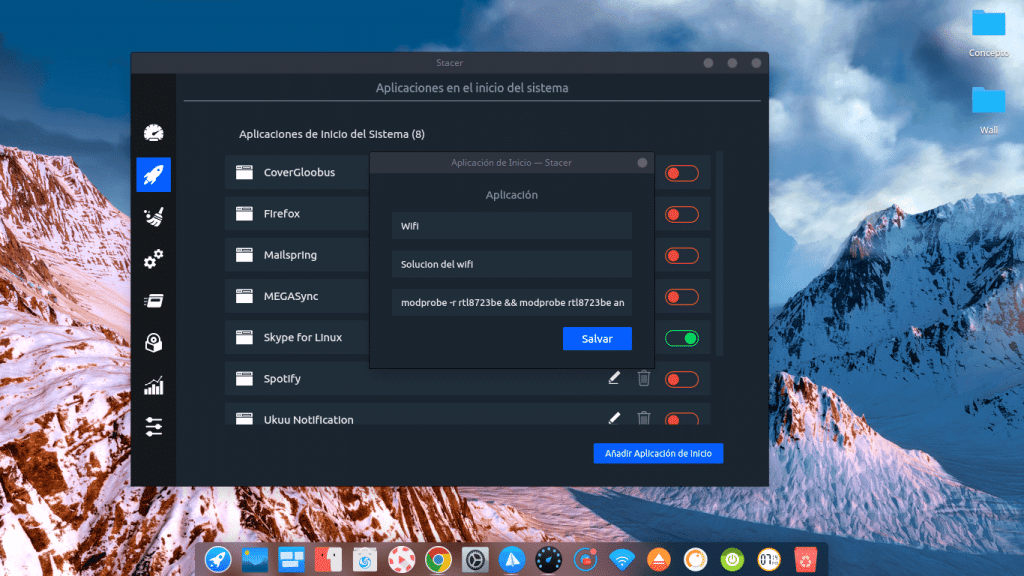Click the comment field Solucion del wifi
This screenshot has width=1024, height=576.
click(x=511, y=264)
